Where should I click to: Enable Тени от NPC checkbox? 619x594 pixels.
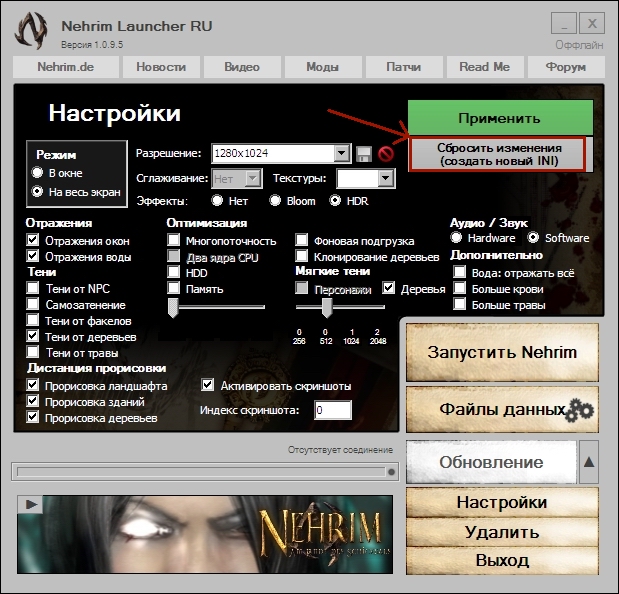[x=33, y=288]
